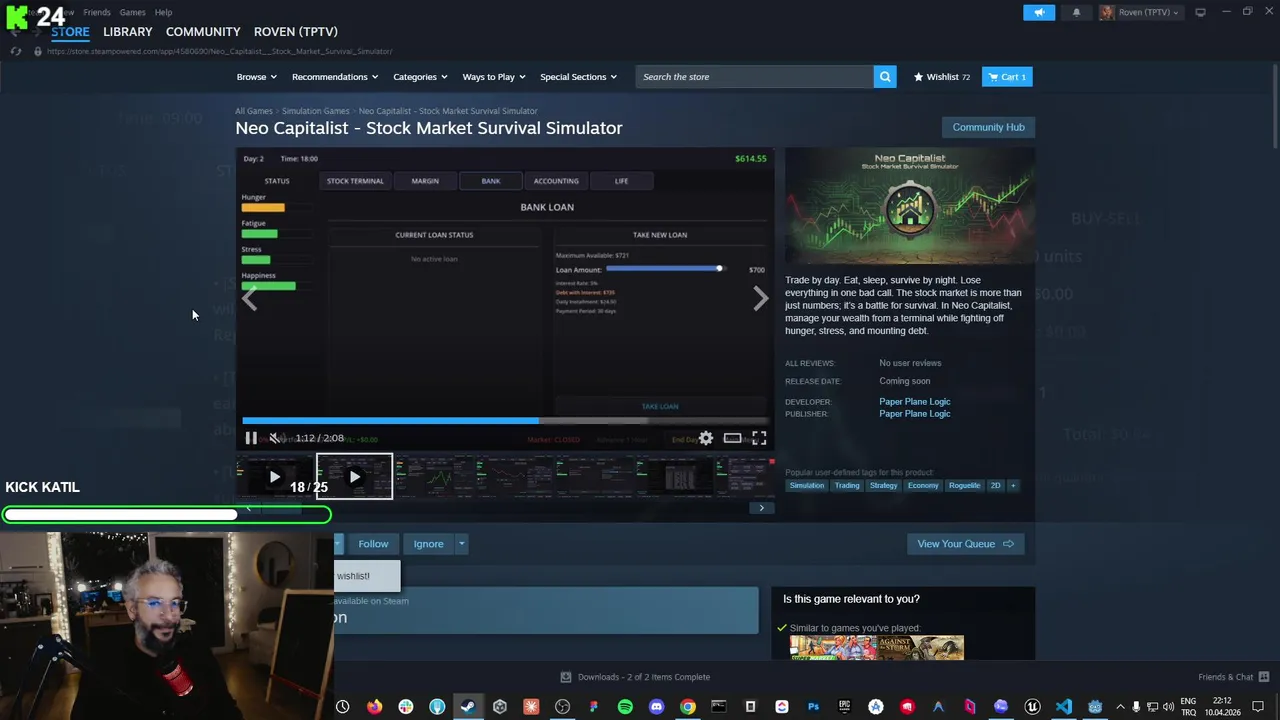The height and width of the screenshot is (720, 1280).
Task: Click View Your Queue
Action: [965, 544]
